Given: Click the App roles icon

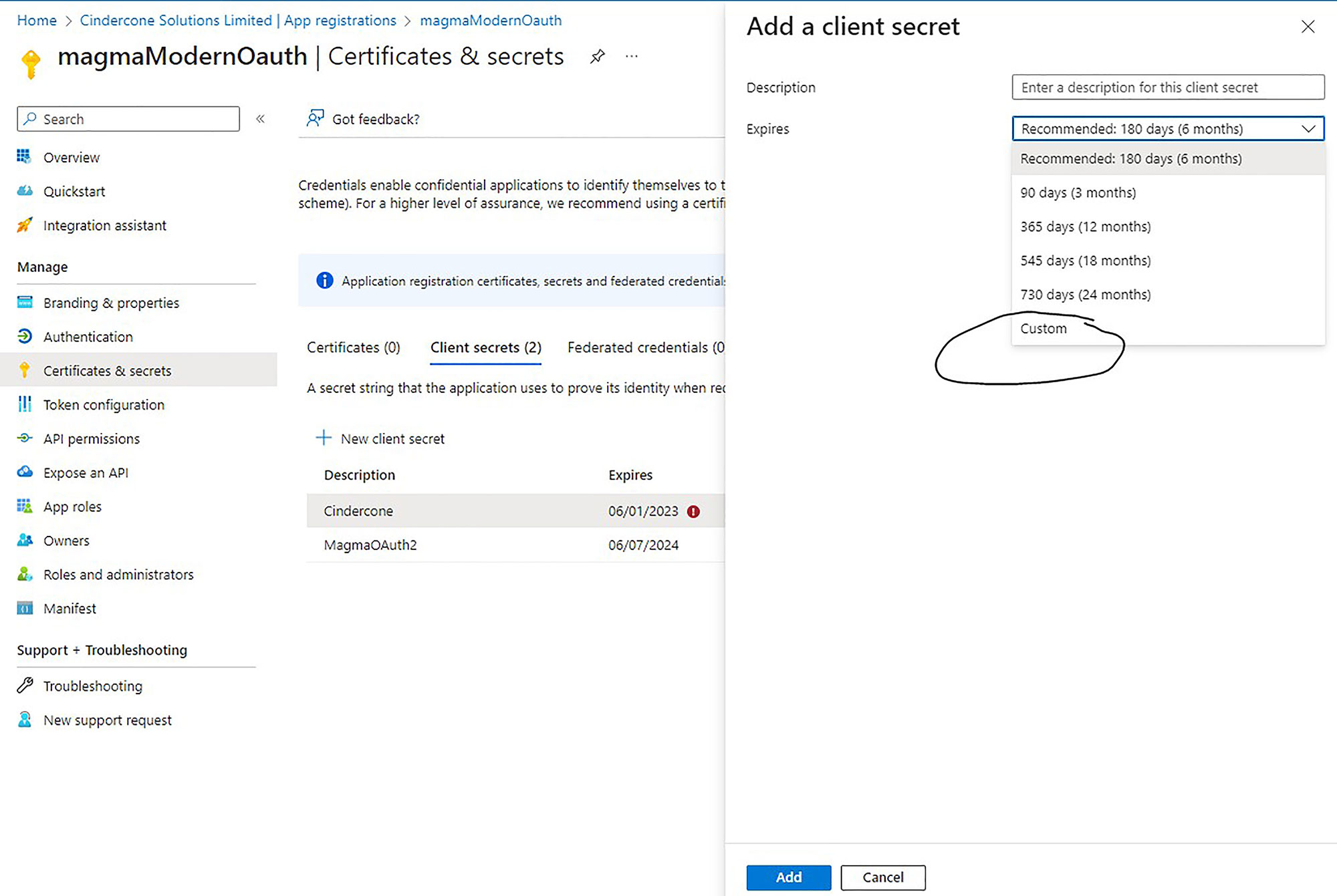Looking at the screenshot, I should 25,506.
